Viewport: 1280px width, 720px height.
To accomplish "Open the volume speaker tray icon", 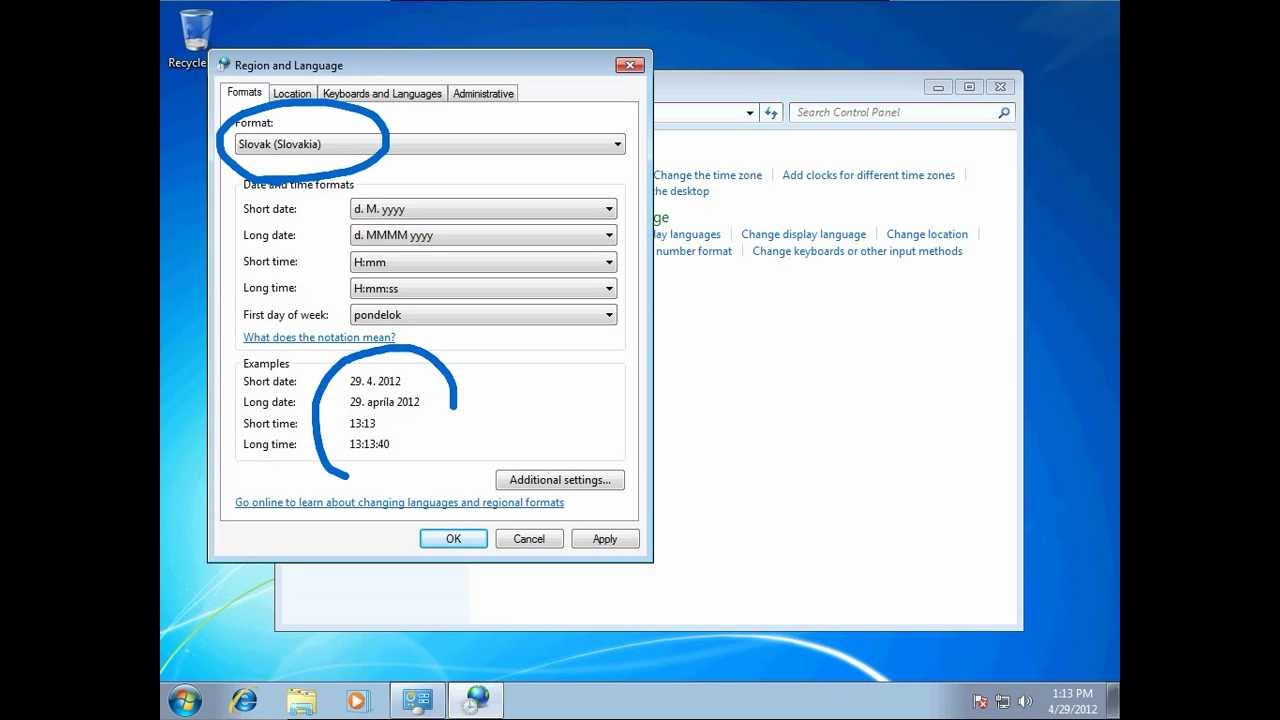I will click(1025, 702).
